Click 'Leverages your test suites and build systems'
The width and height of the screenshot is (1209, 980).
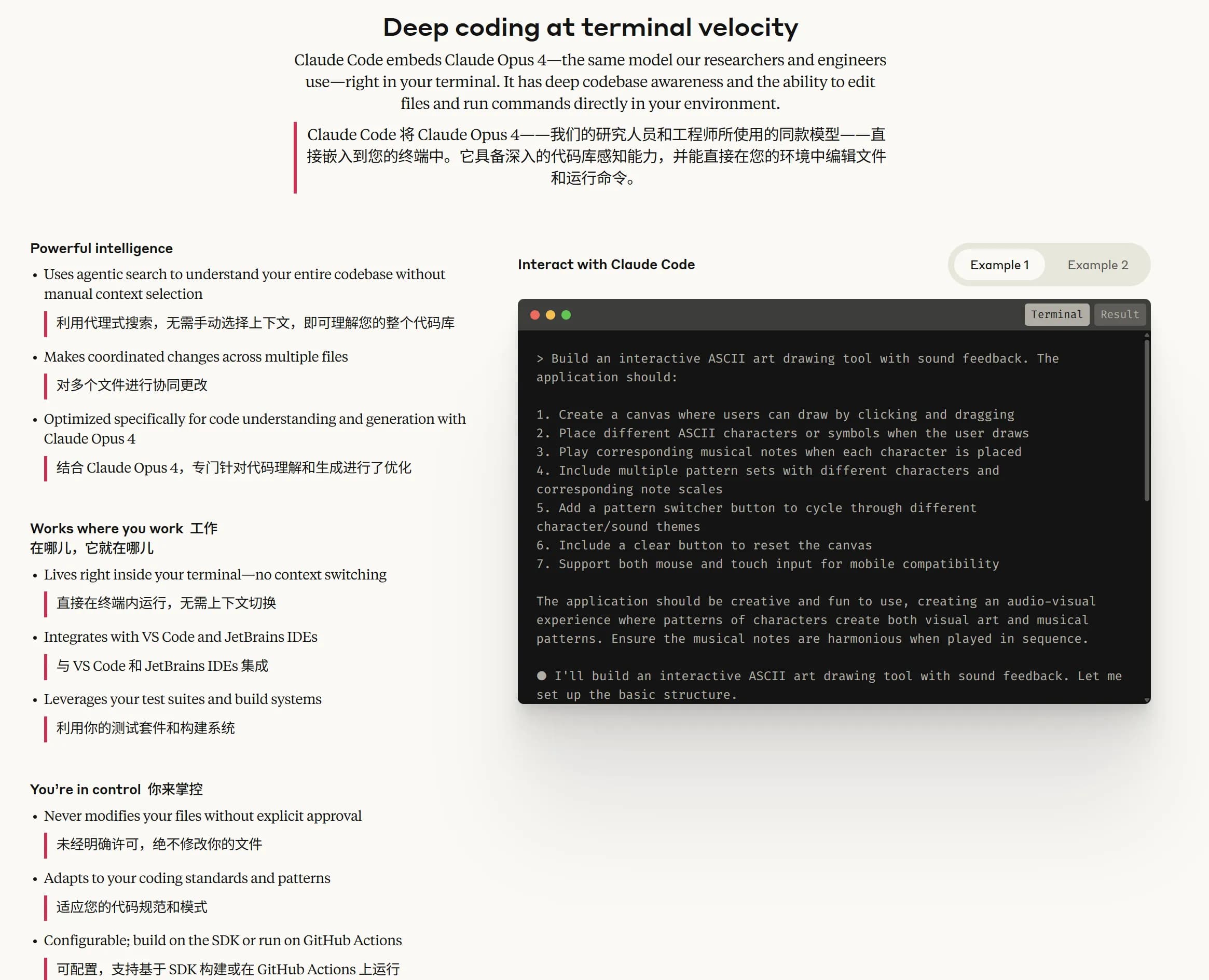point(183,699)
